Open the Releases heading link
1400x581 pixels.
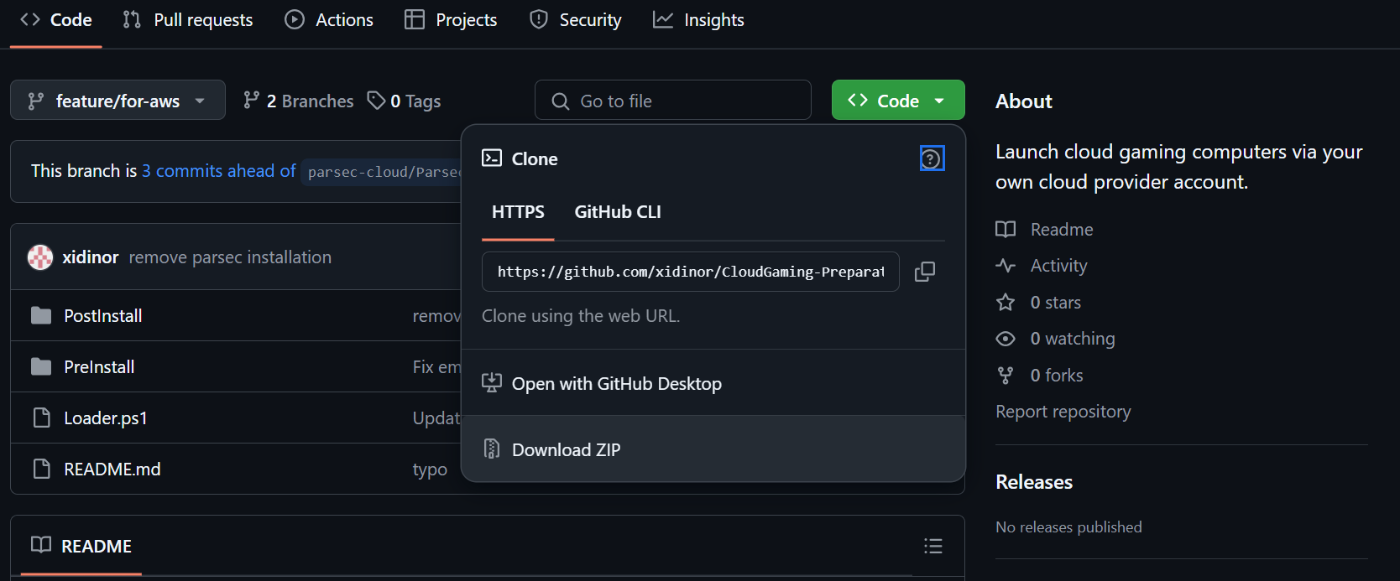[x=1034, y=482]
